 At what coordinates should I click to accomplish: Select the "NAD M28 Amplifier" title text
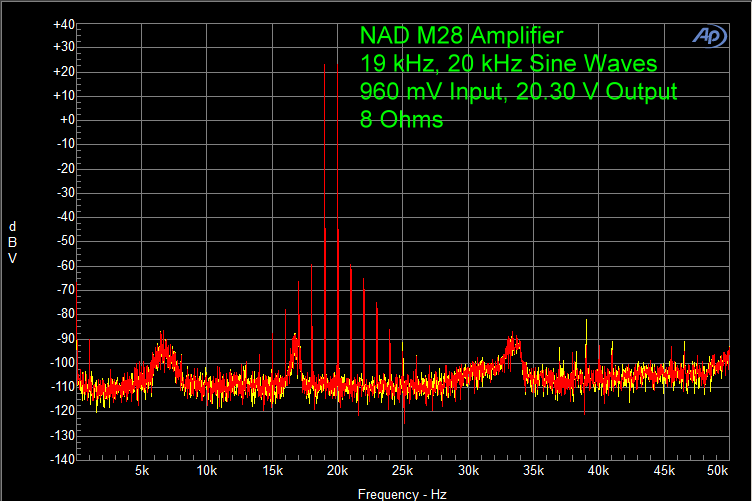[x=461, y=36]
